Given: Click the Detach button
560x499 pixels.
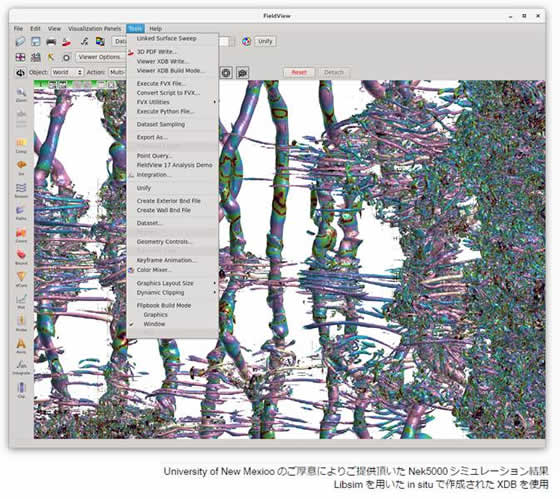Looking at the screenshot, I should point(334,73).
